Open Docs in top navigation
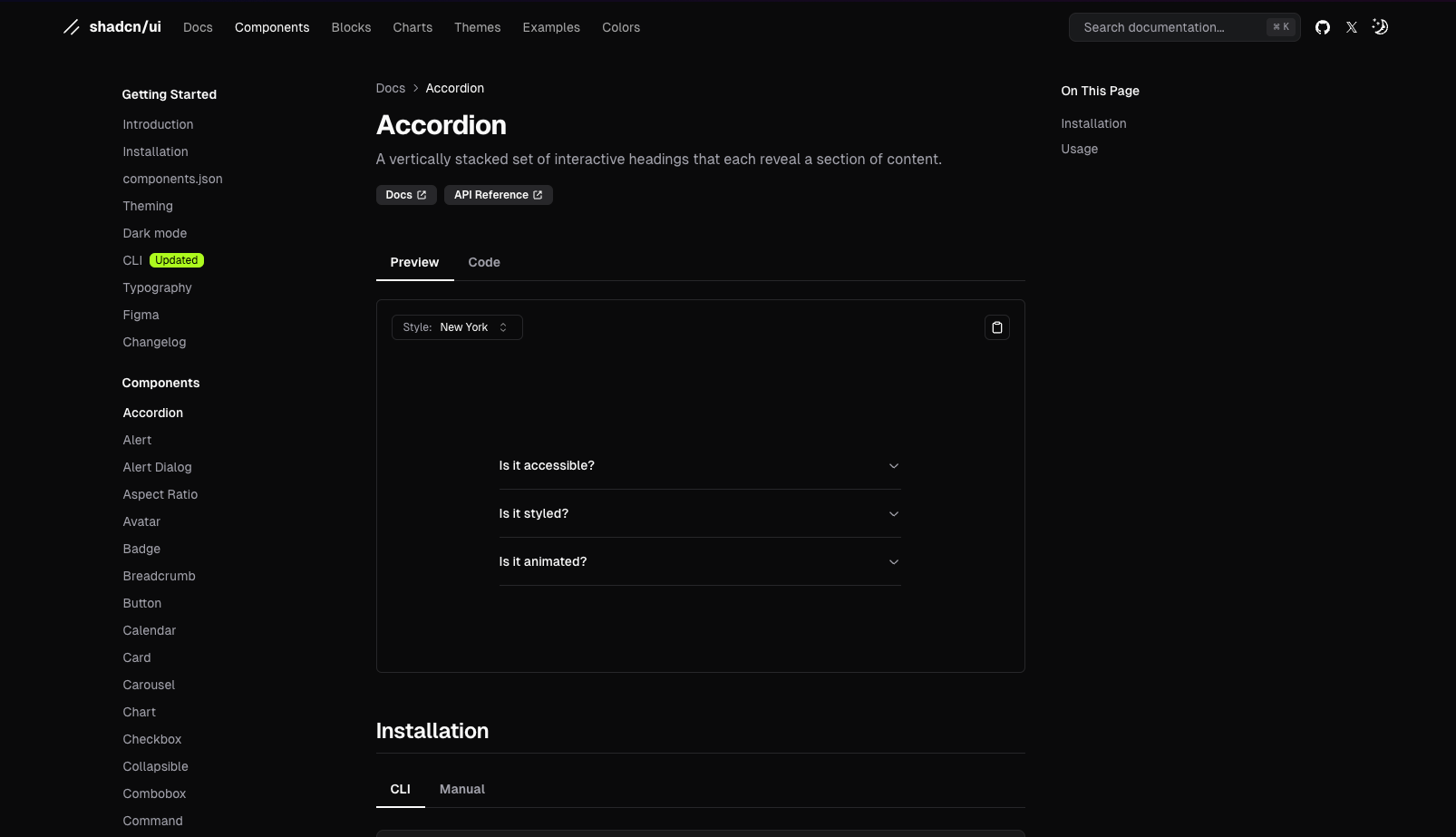The height and width of the screenshot is (837, 1456). tap(198, 27)
